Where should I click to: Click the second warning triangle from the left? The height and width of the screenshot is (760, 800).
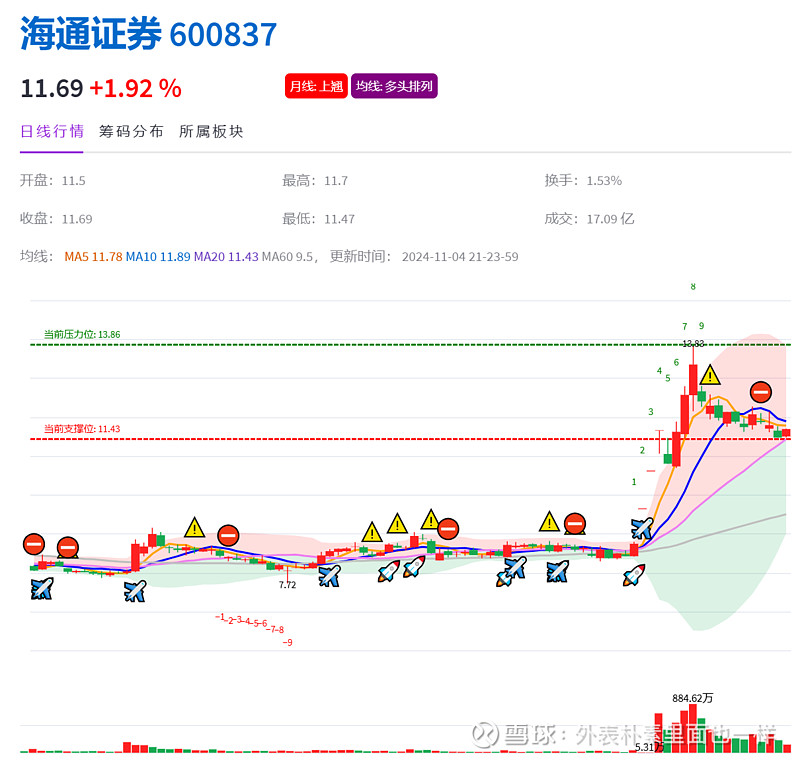372,533
